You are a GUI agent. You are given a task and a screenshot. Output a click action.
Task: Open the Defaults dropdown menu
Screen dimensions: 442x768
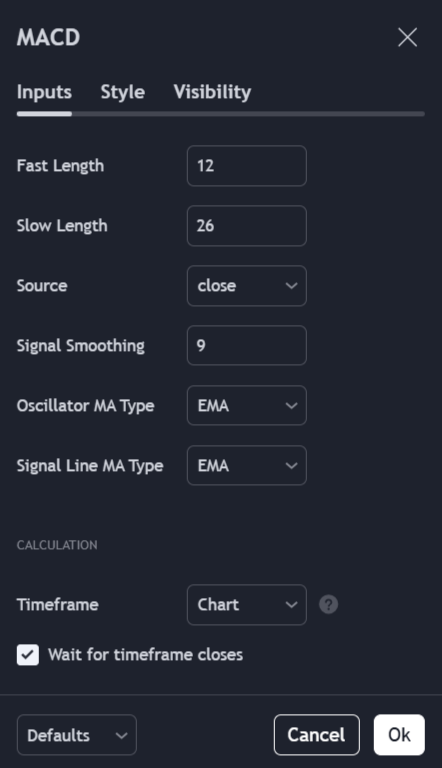tap(77, 735)
